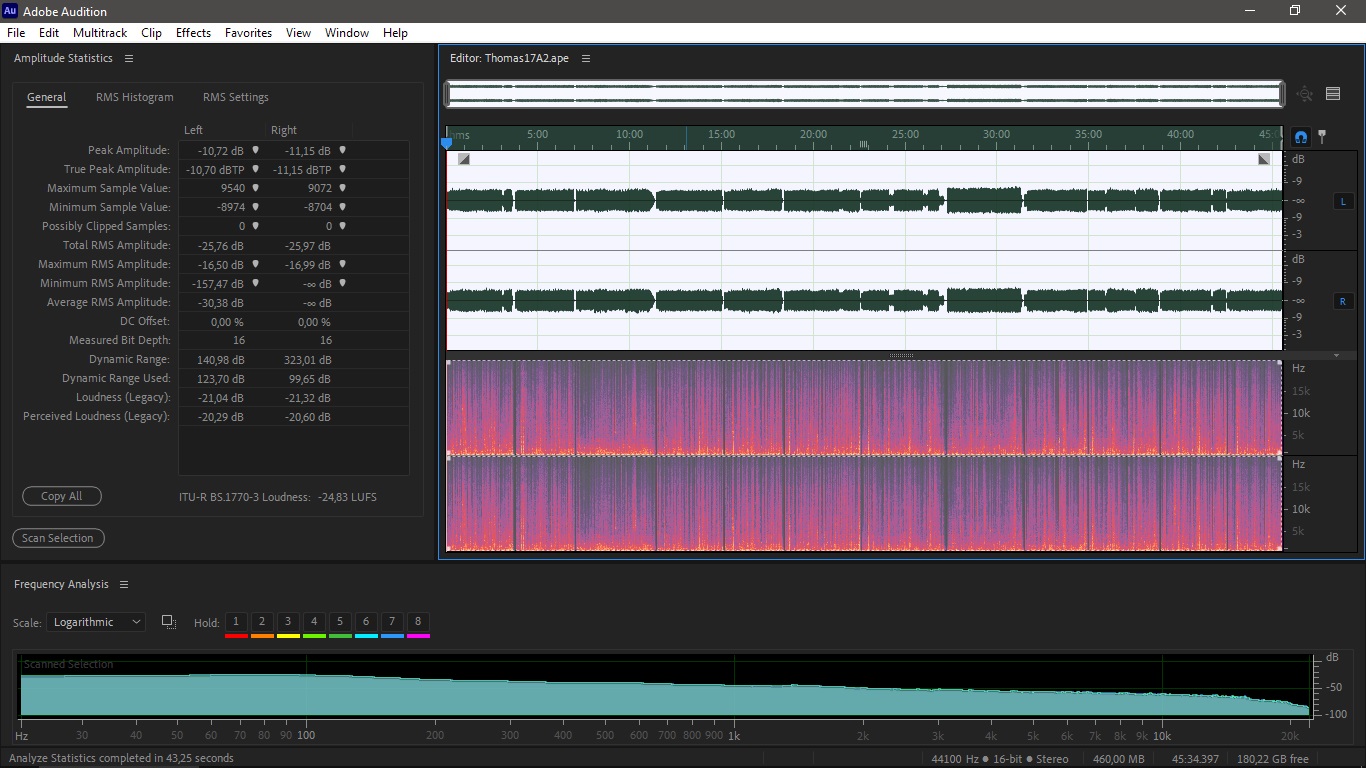Click the zoom navigator overview bar
Viewport: 1366px width, 768px height.
[x=864, y=94]
